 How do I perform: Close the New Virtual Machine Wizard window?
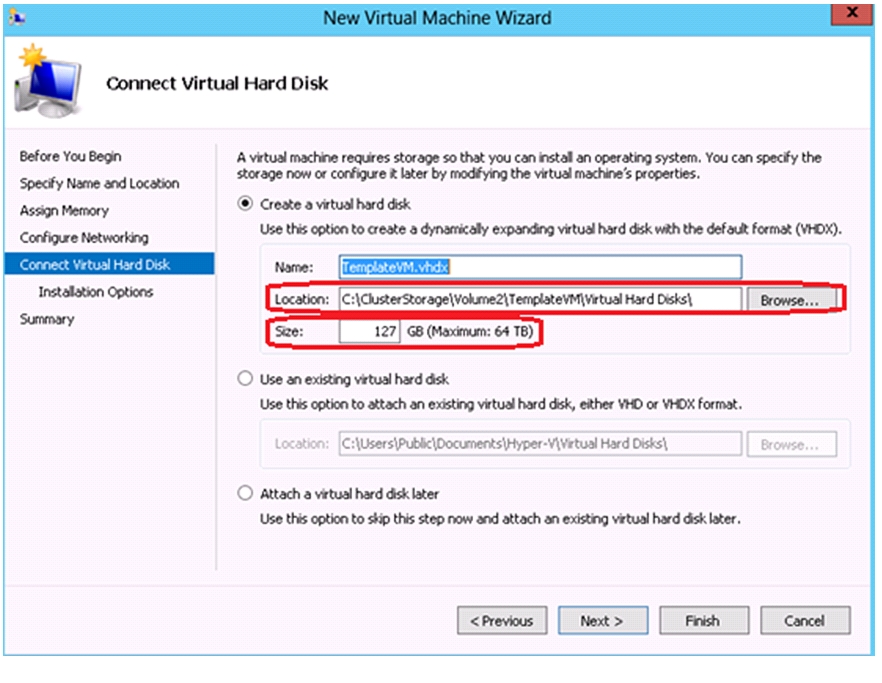pyautogui.click(x=852, y=14)
